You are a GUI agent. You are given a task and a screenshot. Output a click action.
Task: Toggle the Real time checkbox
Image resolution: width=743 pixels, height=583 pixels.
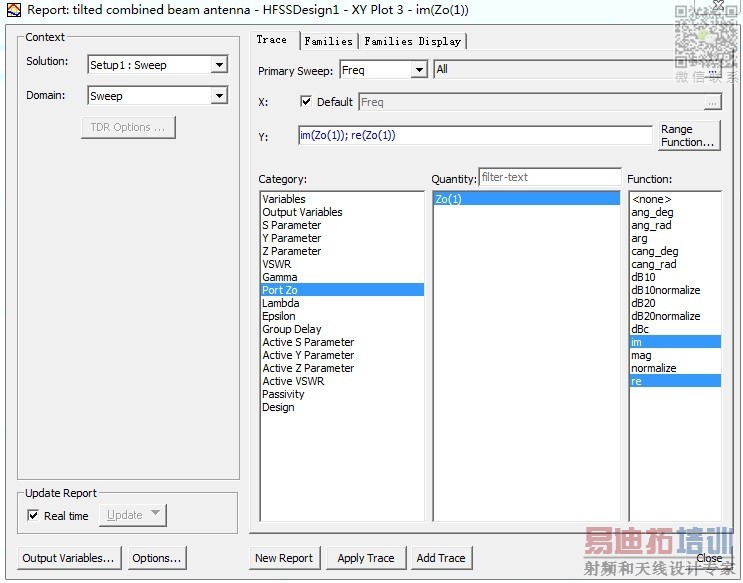[33, 515]
